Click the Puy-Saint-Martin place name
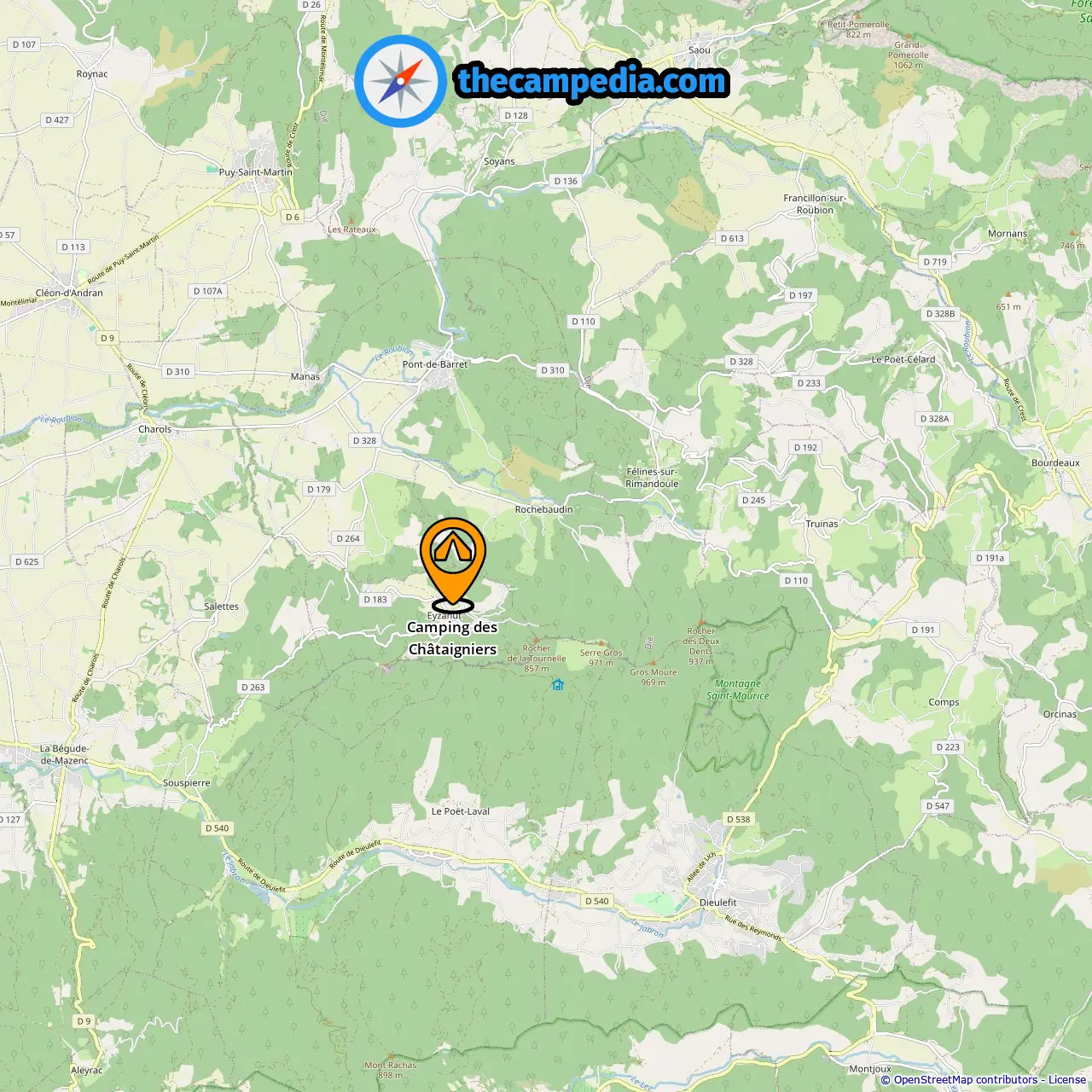 [x=256, y=172]
